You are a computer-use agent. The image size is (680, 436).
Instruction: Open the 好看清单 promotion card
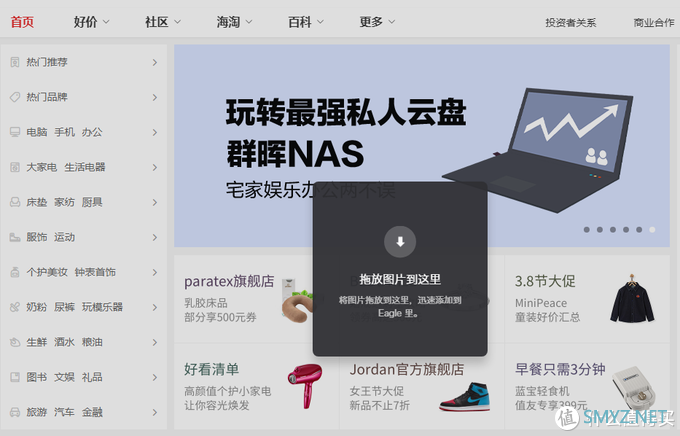click(x=256, y=387)
